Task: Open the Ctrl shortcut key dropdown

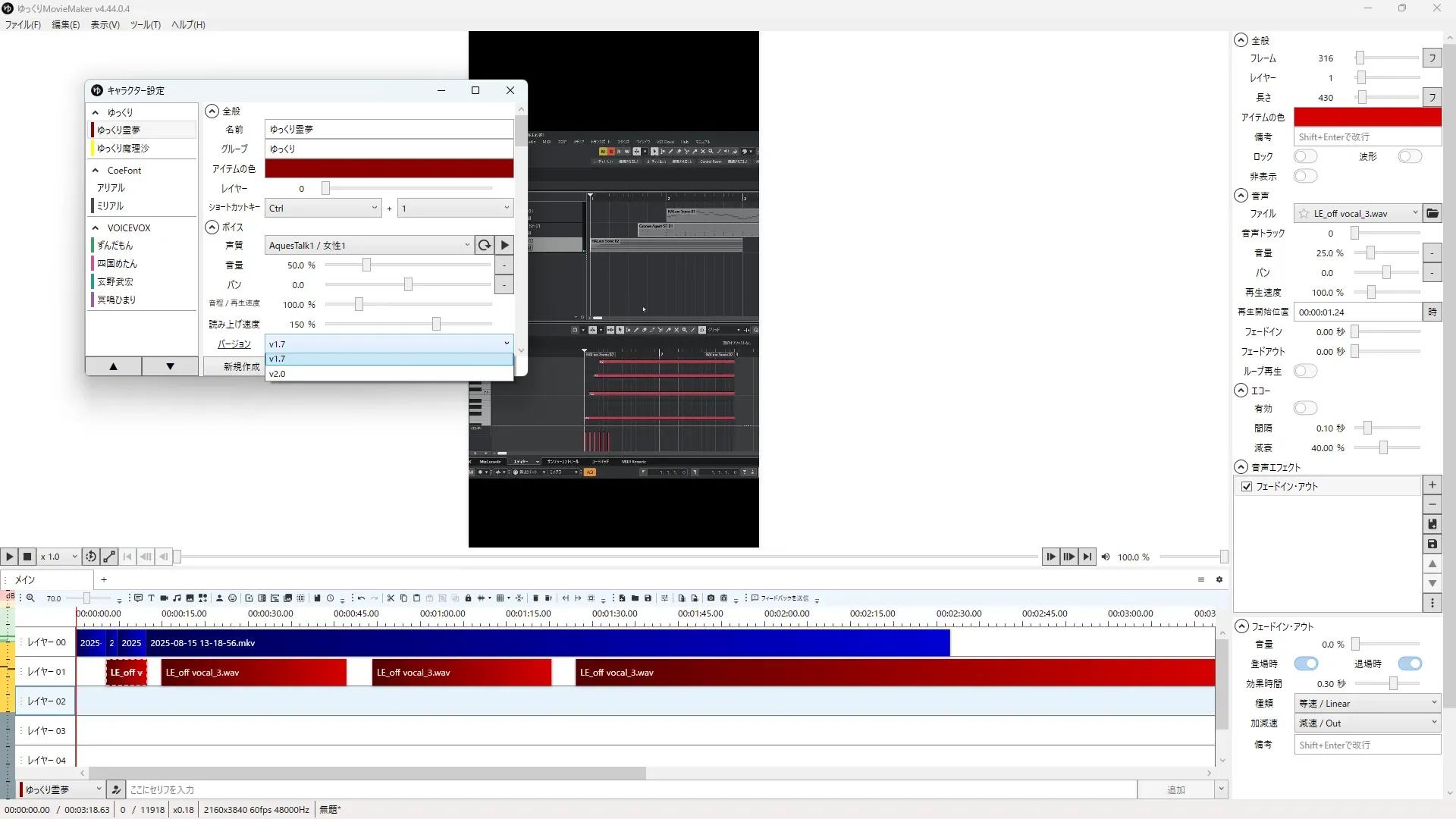Action: pos(323,208)
